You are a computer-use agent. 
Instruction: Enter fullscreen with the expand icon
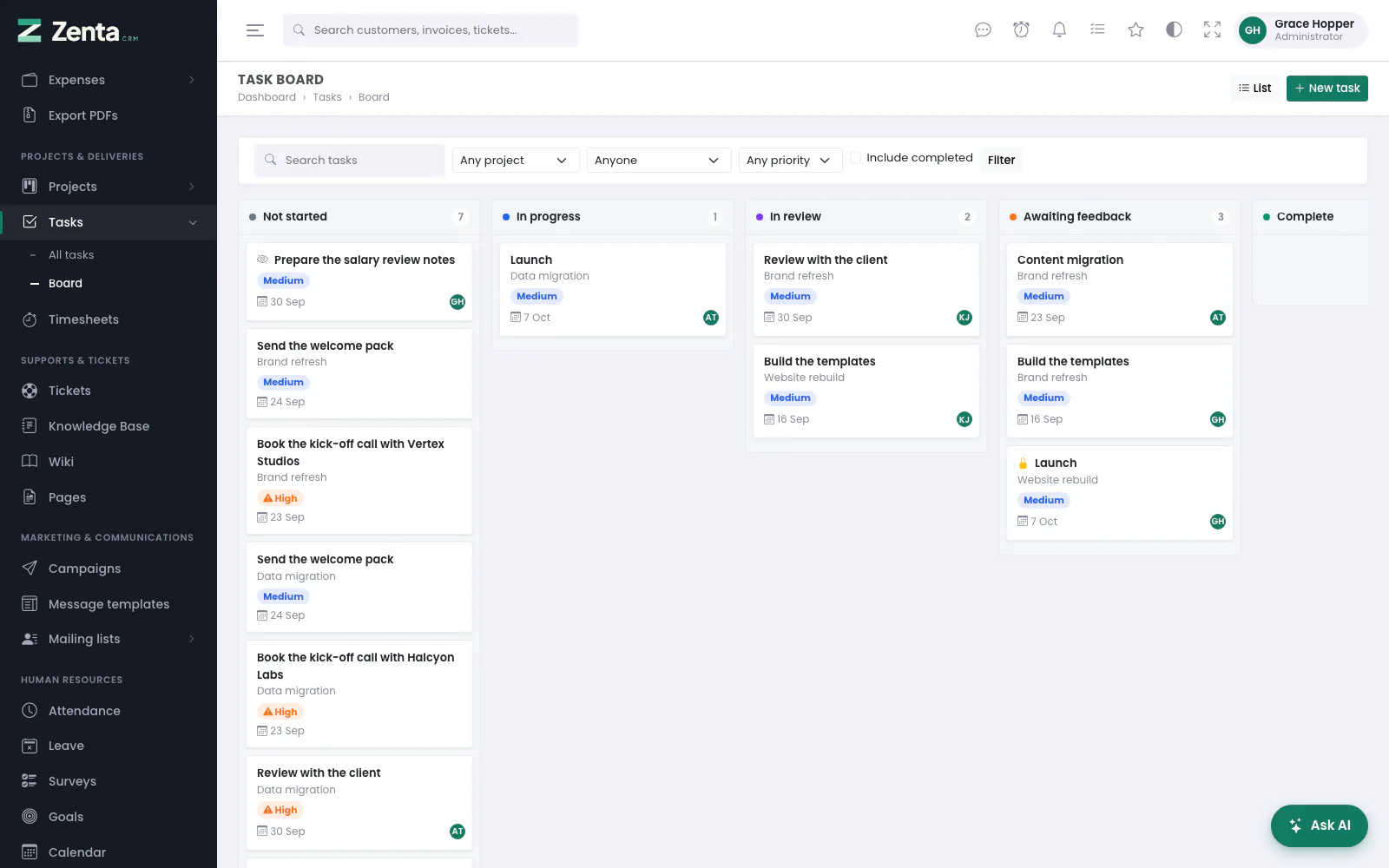(x=1212, y=30)
